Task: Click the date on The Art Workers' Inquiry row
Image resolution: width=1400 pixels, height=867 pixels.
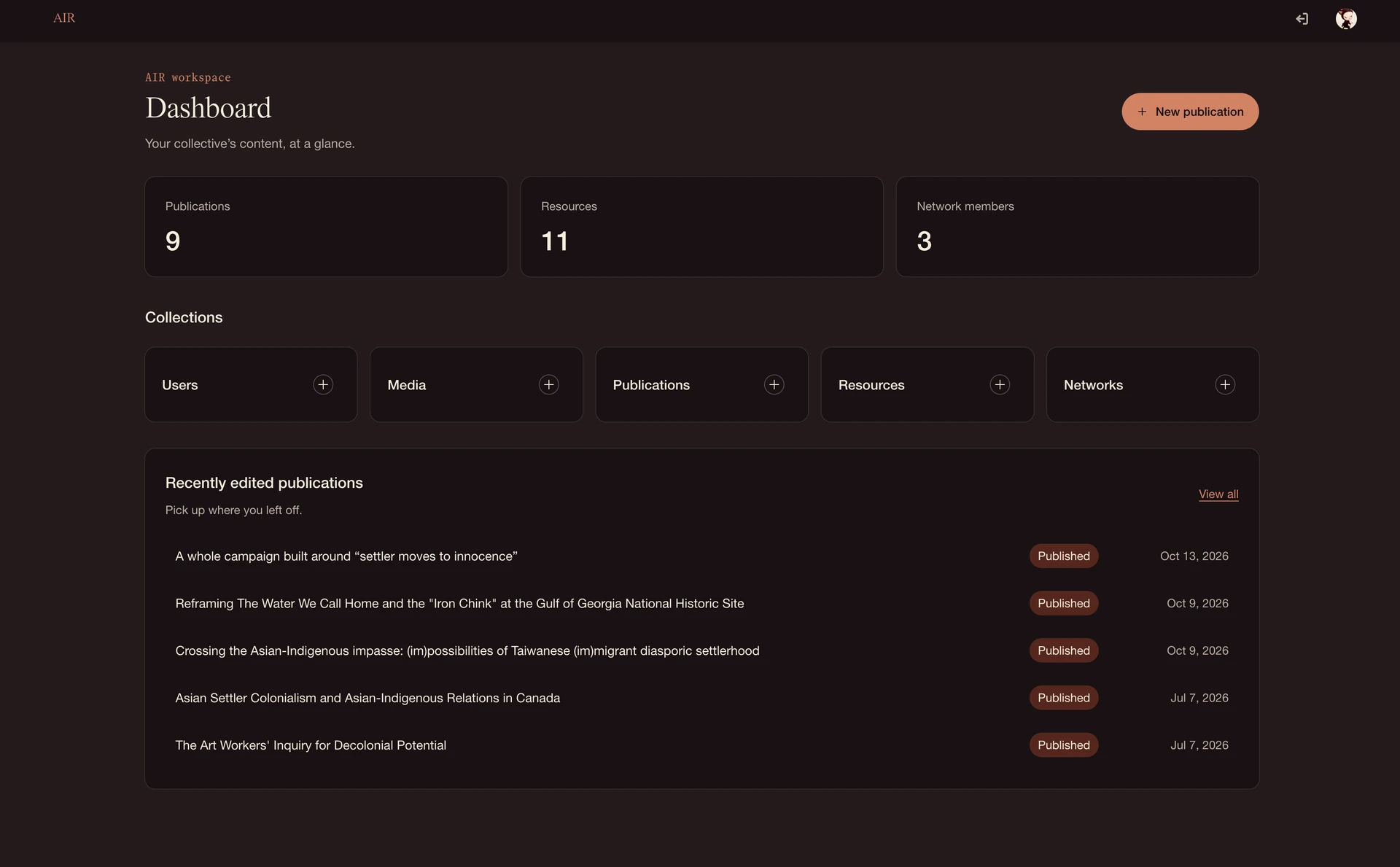Action: tap(1199, 745)
